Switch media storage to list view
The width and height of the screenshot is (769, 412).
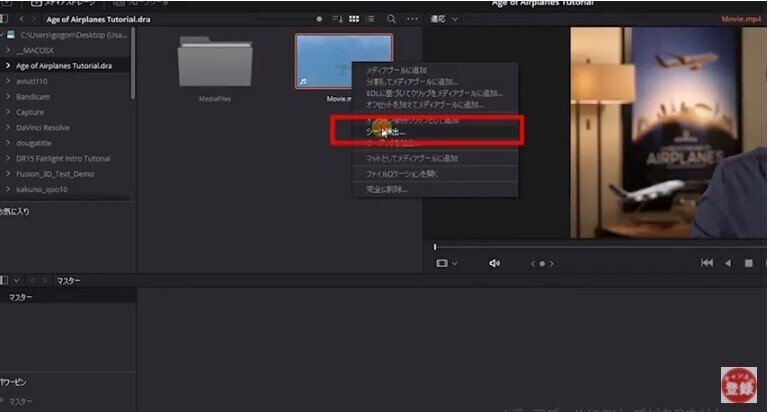point(371,19)
